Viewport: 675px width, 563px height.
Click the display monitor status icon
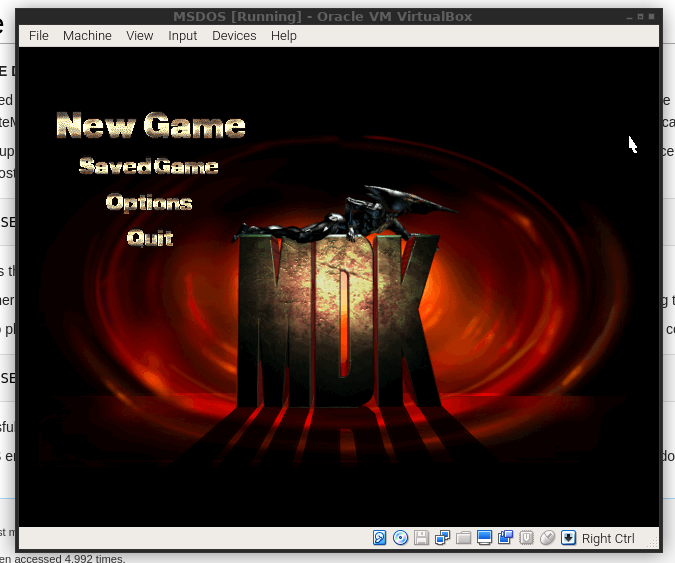[484, 538]
